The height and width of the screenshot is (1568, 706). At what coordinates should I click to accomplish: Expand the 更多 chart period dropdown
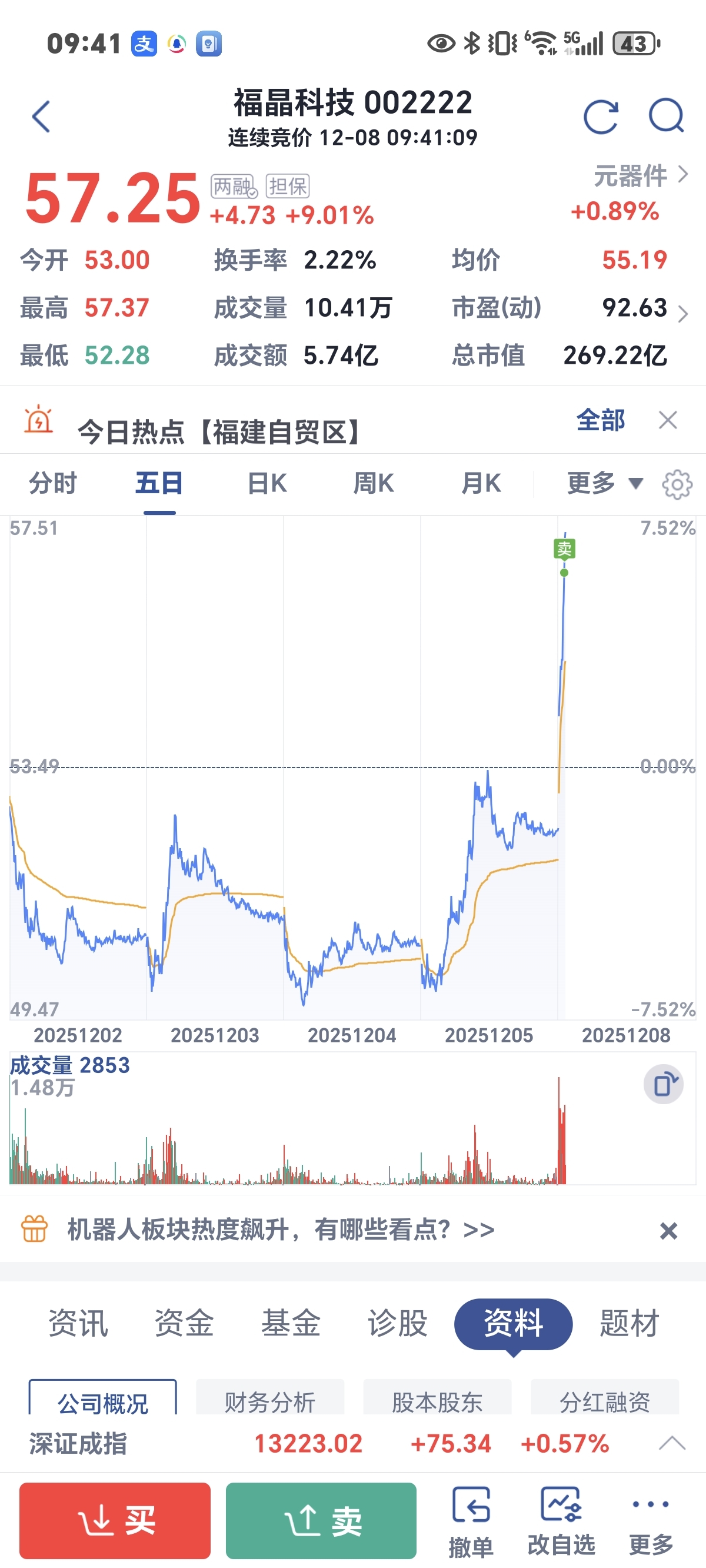(605, 483)
